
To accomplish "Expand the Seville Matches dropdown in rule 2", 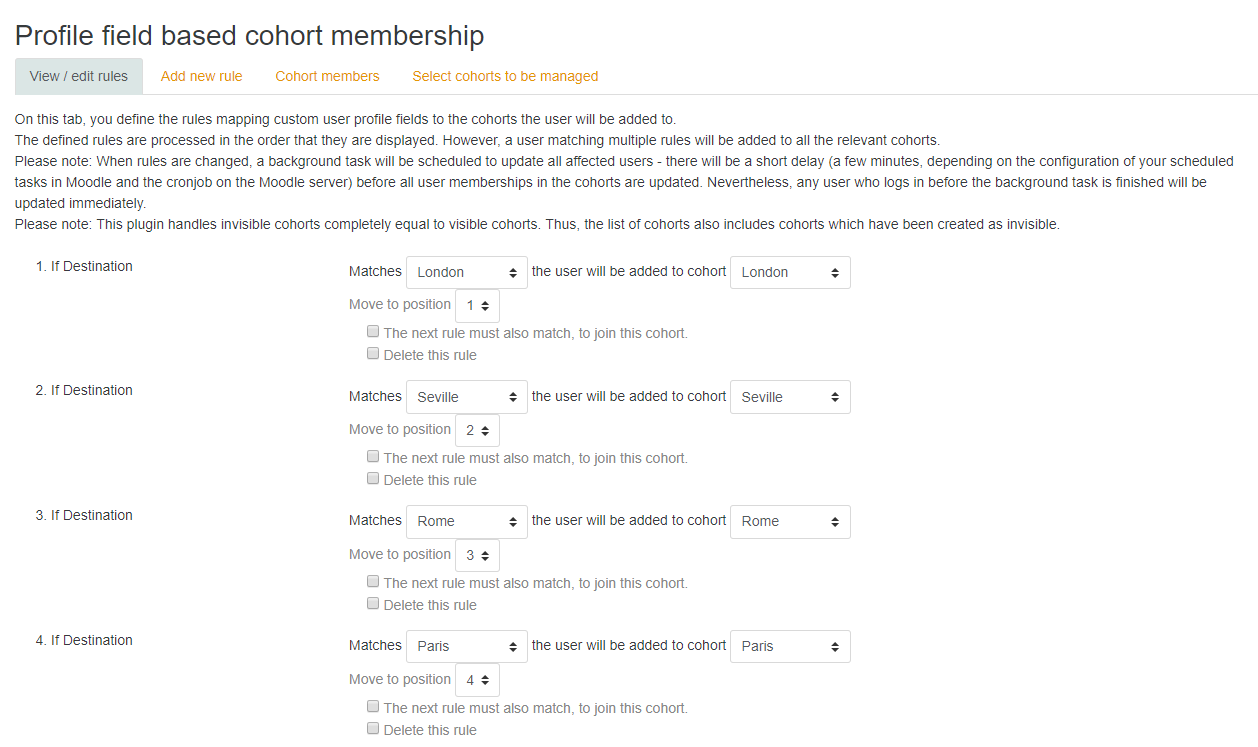I will coord(467,397).
